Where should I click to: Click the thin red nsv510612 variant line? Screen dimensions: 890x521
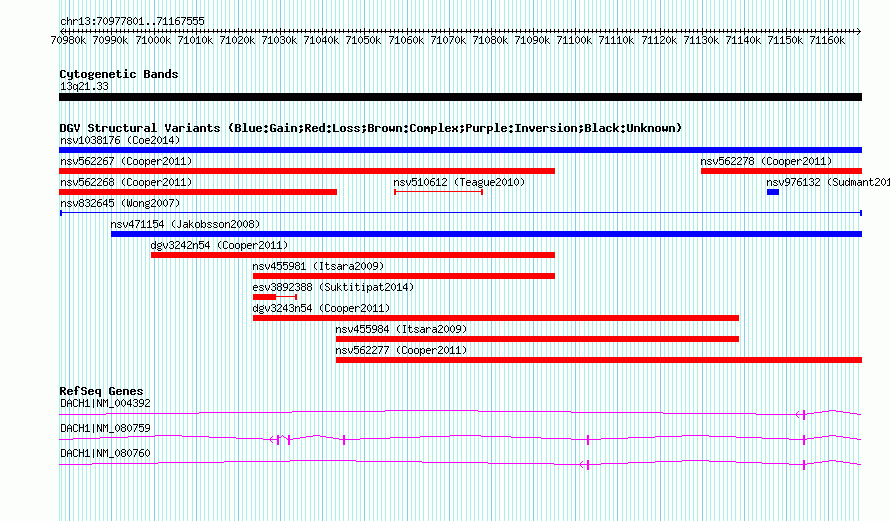[438, 192]
